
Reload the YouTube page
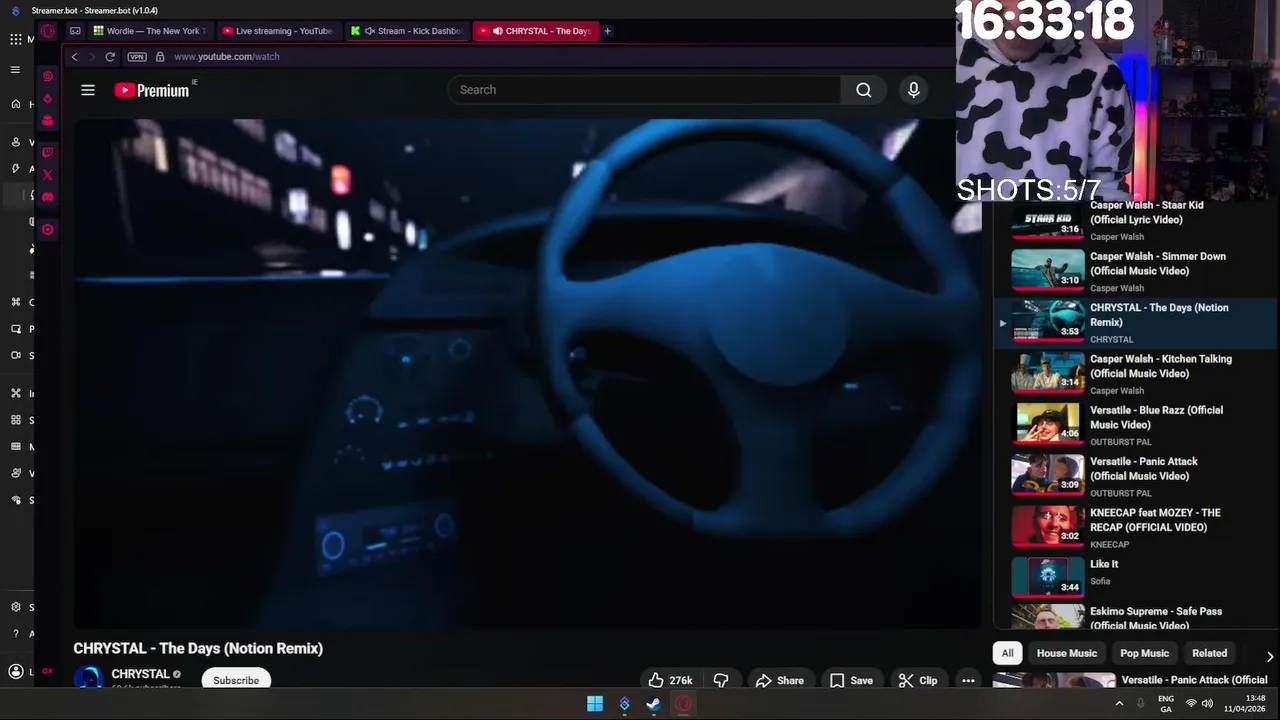[x=110, y=57]
